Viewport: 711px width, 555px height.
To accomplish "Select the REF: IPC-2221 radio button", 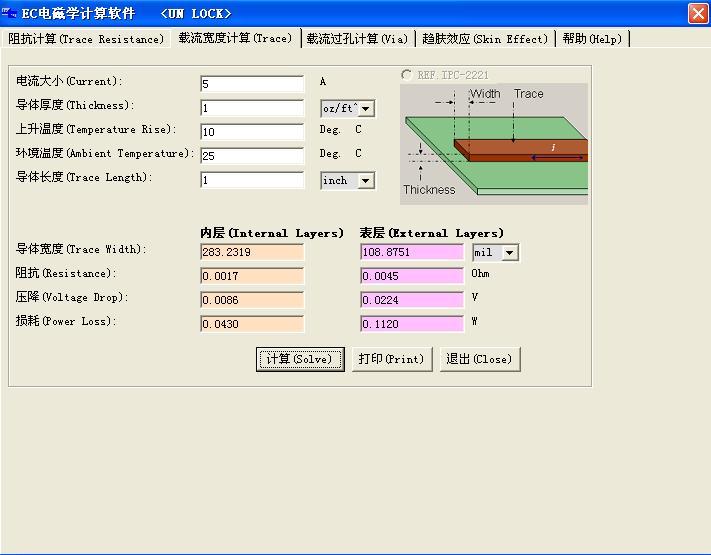I will pyautogui.click(x=406, y=75).
